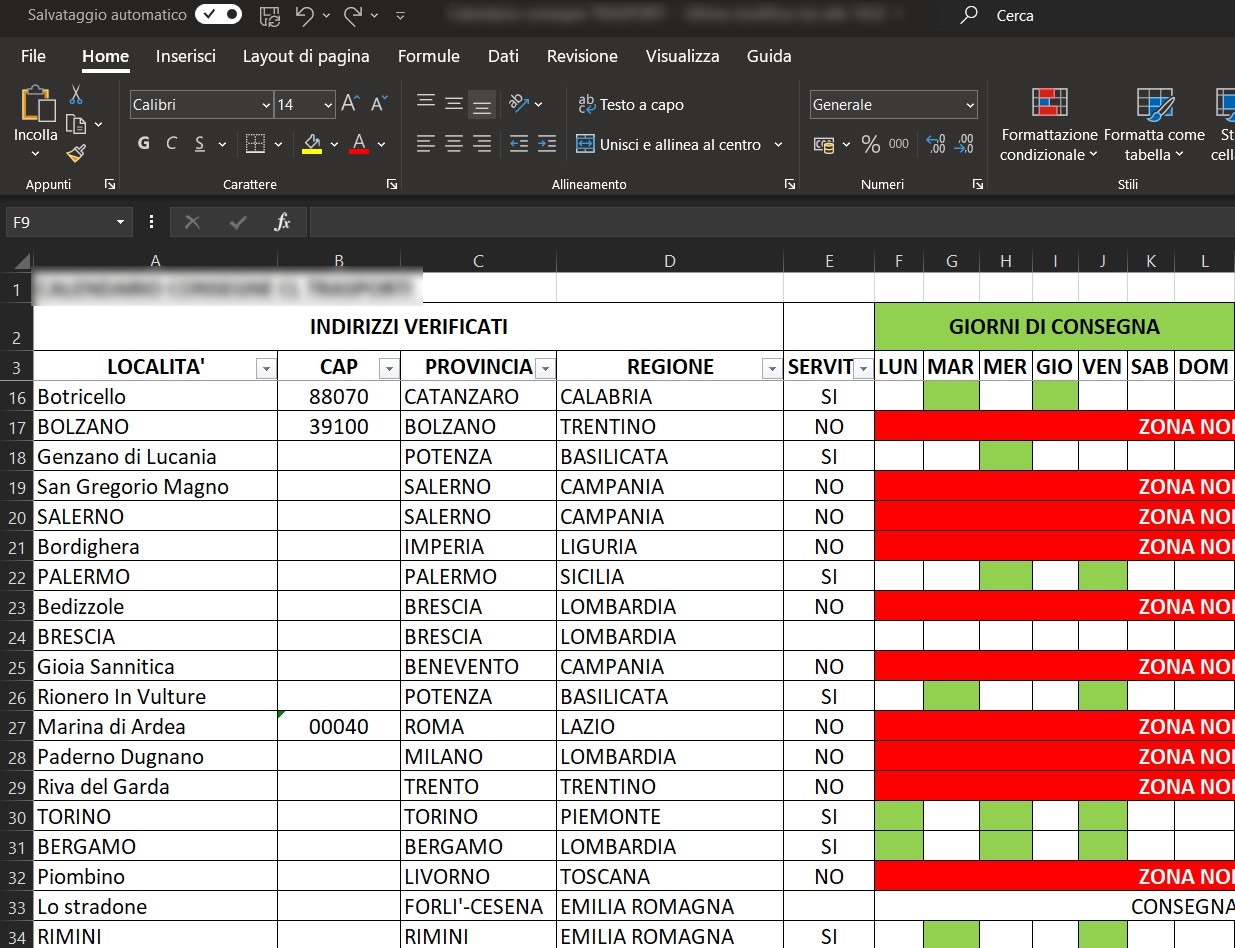
Task: Open the File menu
Action: point(33,56)
